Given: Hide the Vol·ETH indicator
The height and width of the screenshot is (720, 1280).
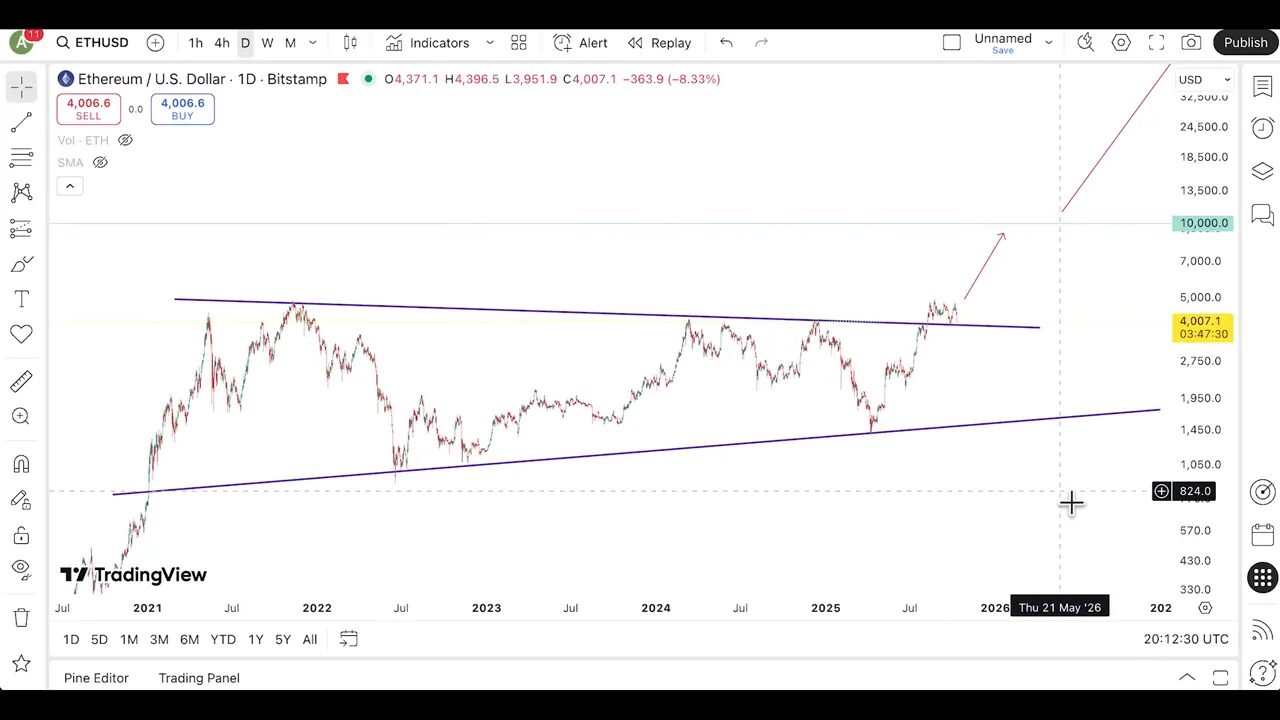Looking at the screenshot, I should tap(125, 140).
